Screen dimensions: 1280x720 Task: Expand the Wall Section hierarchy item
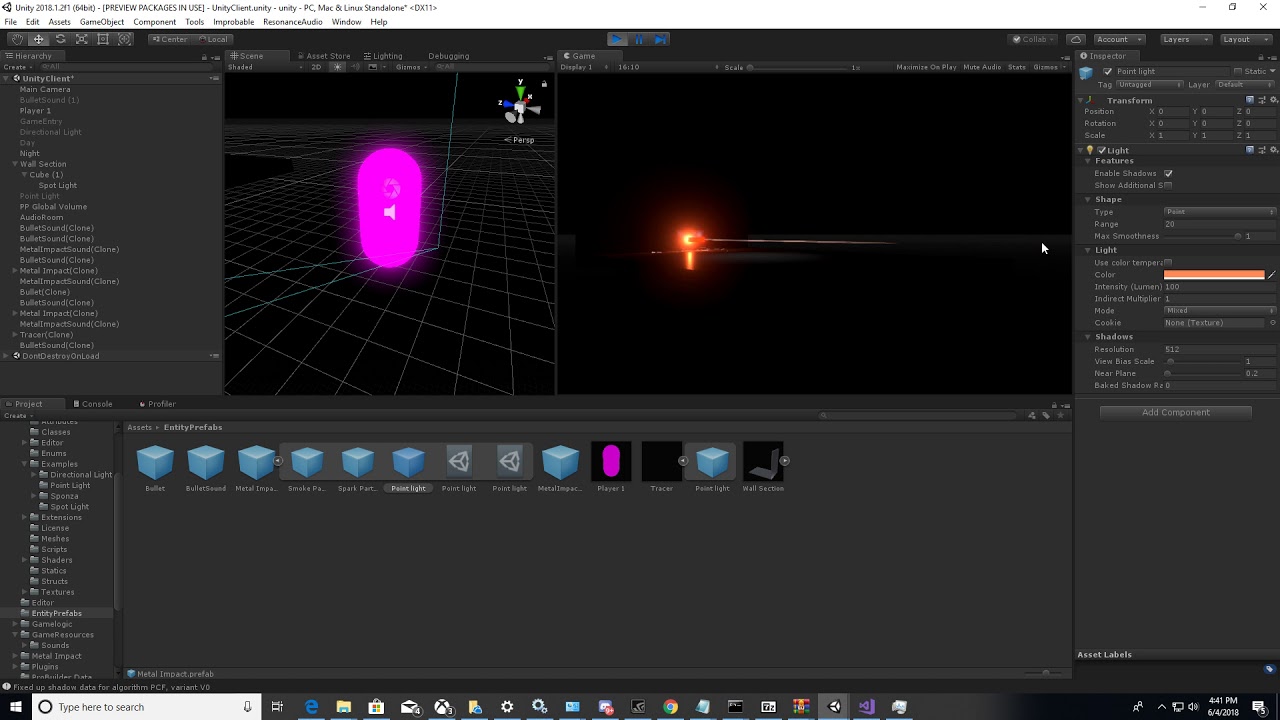(x=15, y=164)
